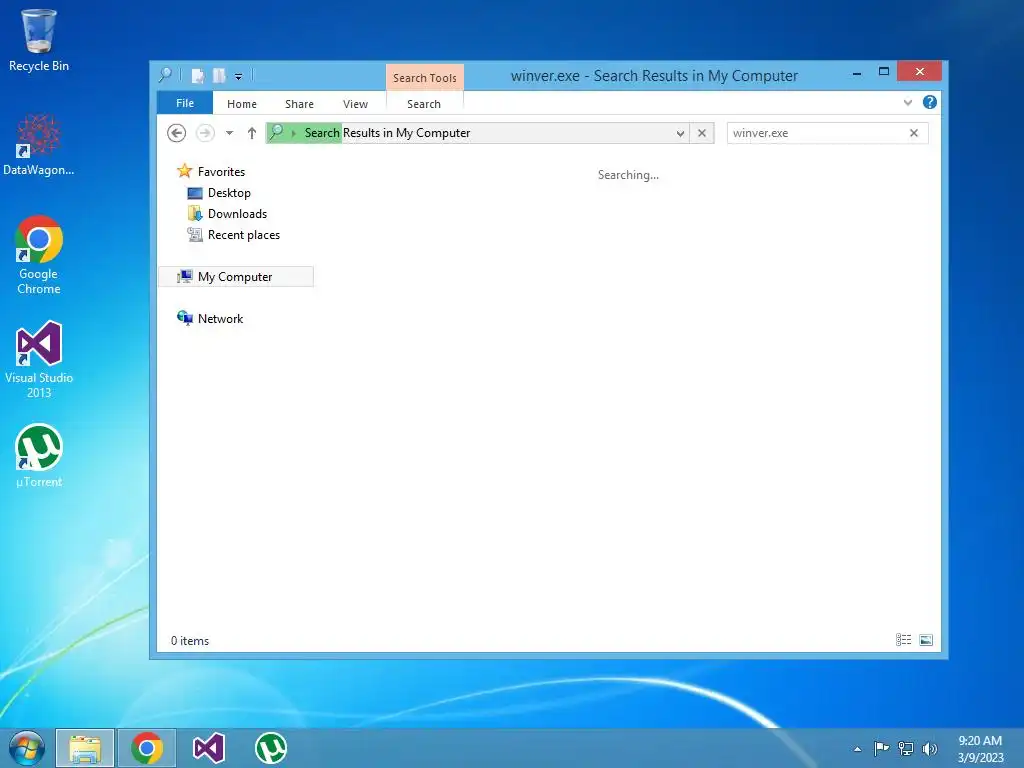Open Customize Quick Access Toolbar dropdown
Image resolution: width=1024 pixels, height=768 pixels.
pos(238,77)
